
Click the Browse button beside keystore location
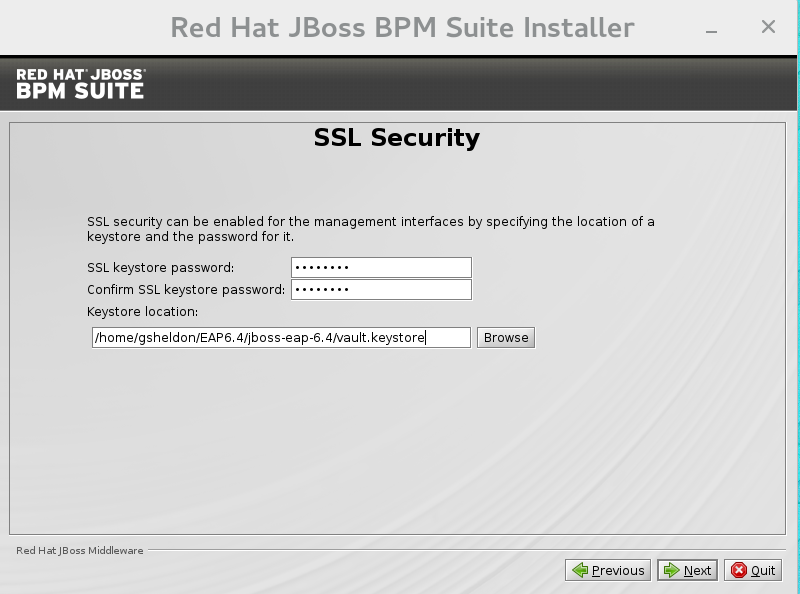coord(505,337)
